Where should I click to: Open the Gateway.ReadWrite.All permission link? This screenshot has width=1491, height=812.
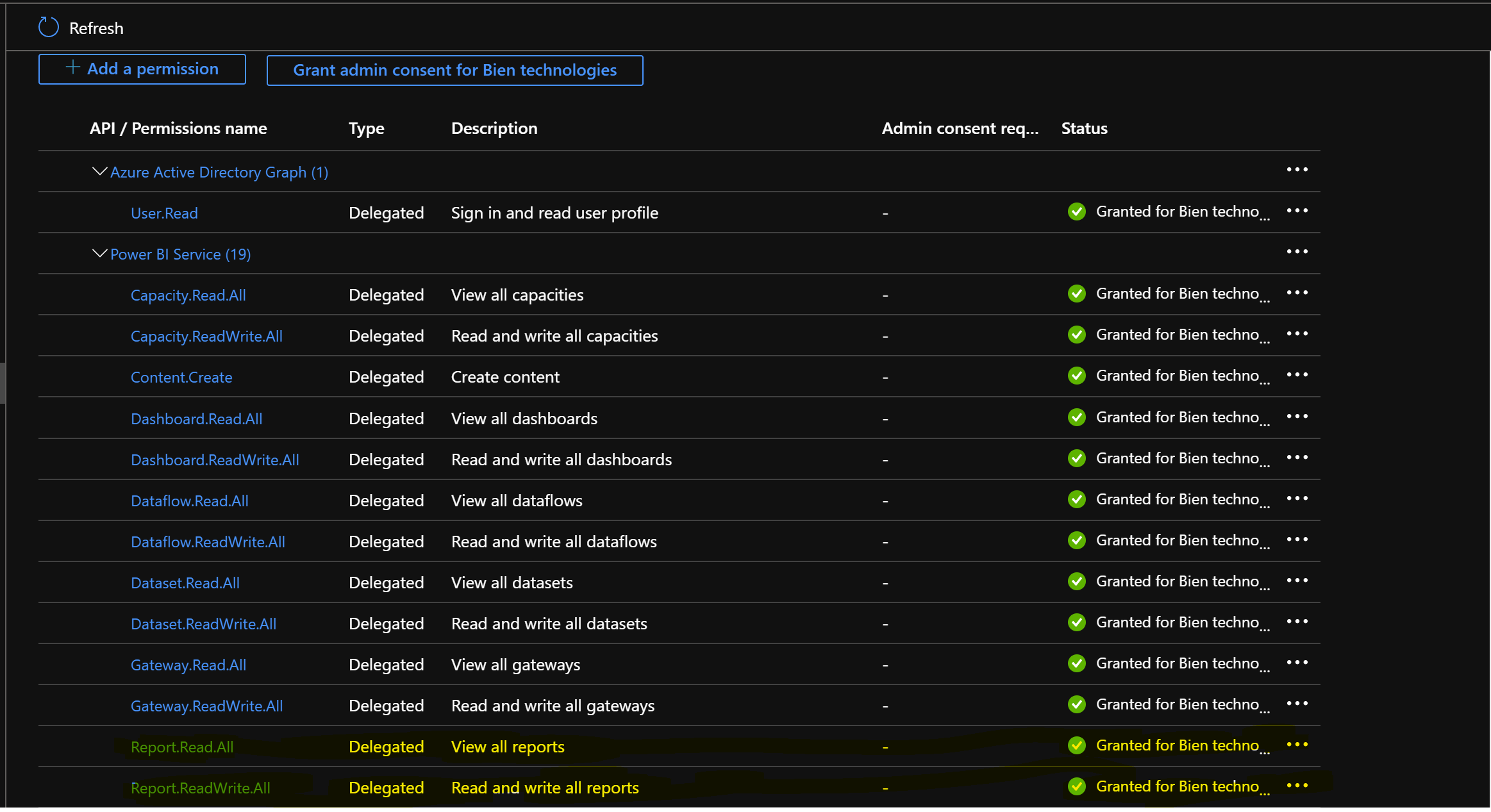point(206,706)
